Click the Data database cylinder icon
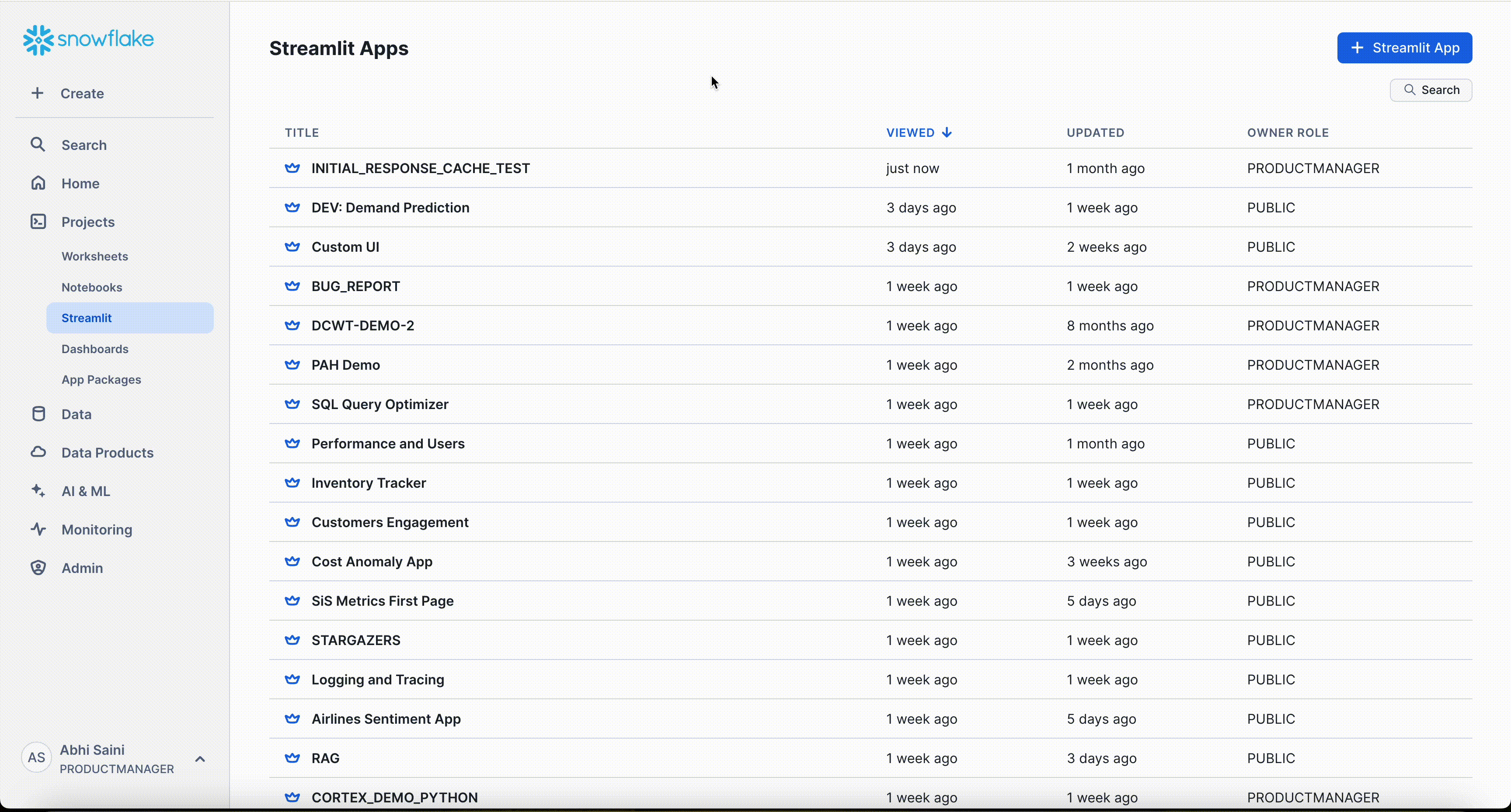Viewport: 1511px width, 812px height. pos(38,414)
